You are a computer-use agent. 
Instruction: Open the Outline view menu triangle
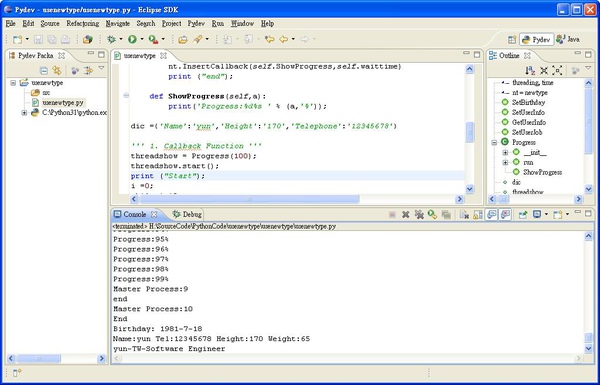[x=589, y=68]
